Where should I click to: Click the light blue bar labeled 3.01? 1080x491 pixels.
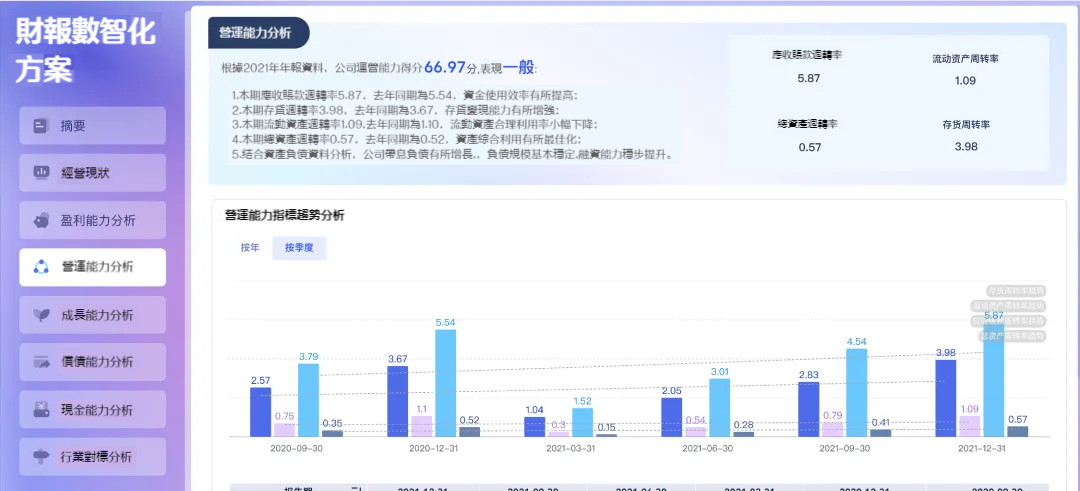[x=720, y=408]
